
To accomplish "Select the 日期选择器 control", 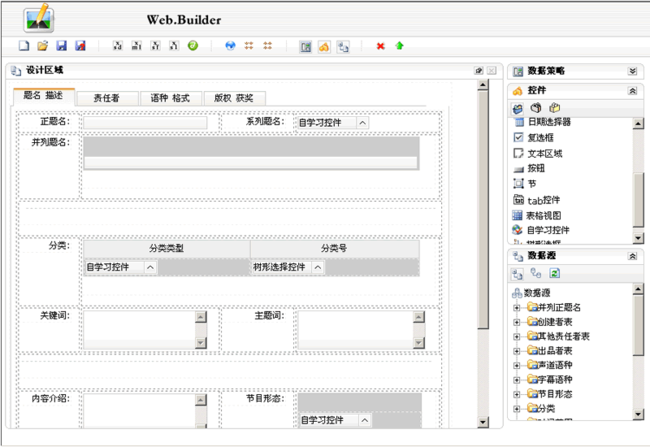I will click(x=542, y=122).
